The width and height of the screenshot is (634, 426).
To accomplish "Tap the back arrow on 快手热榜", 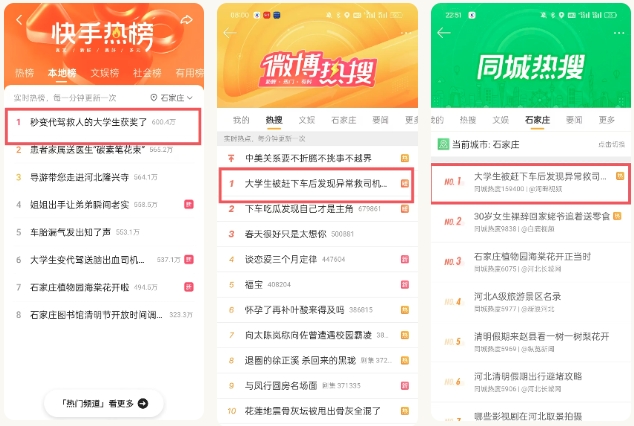I will [x=19, y=19].
